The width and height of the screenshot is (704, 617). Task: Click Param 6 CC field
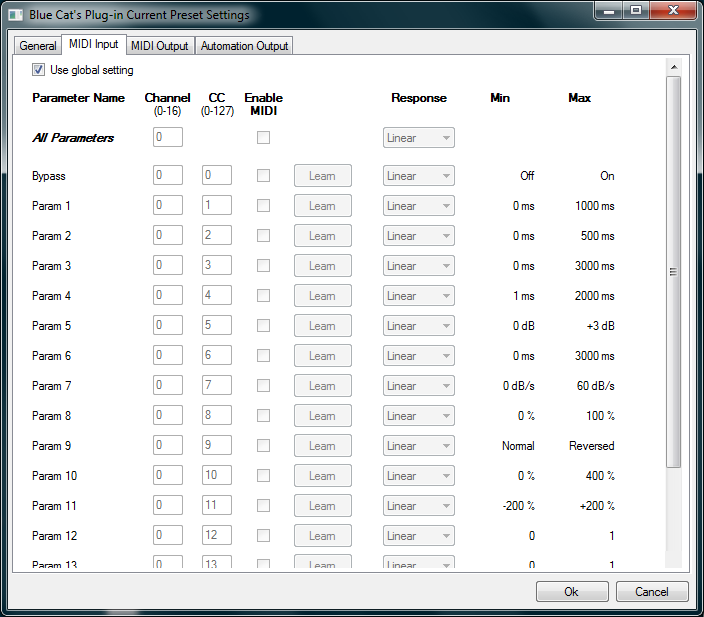click(x=217, y=355)
